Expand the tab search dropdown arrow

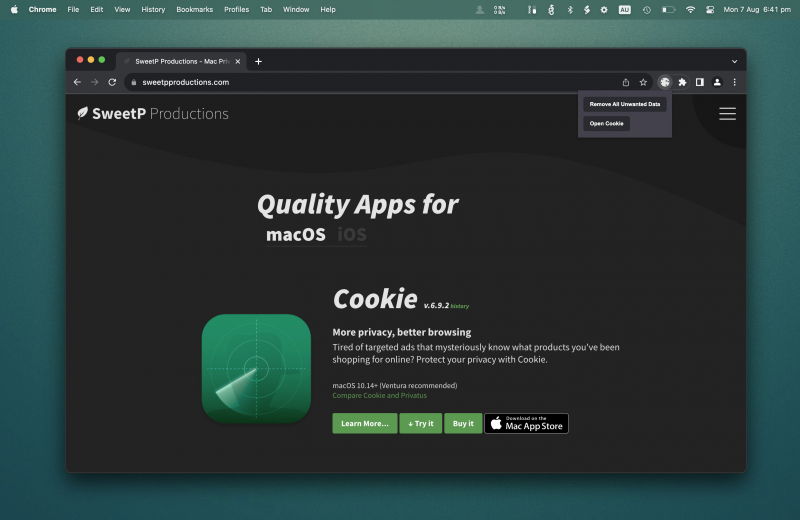pyautogui.click(x=734, y=61)
